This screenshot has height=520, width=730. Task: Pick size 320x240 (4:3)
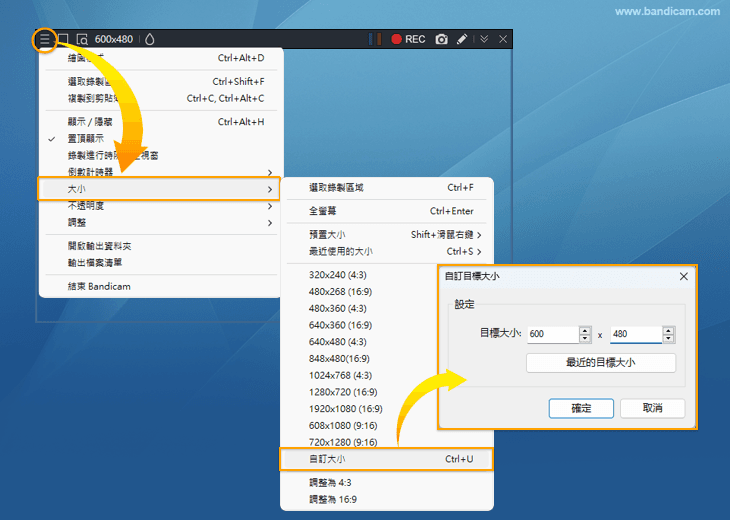(x=338, y=275)
